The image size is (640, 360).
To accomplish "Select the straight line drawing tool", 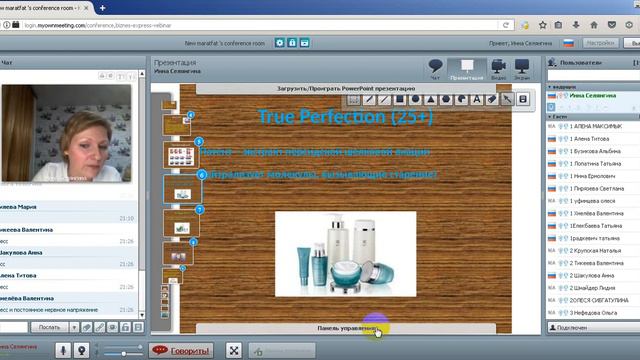I will [384, 99].
